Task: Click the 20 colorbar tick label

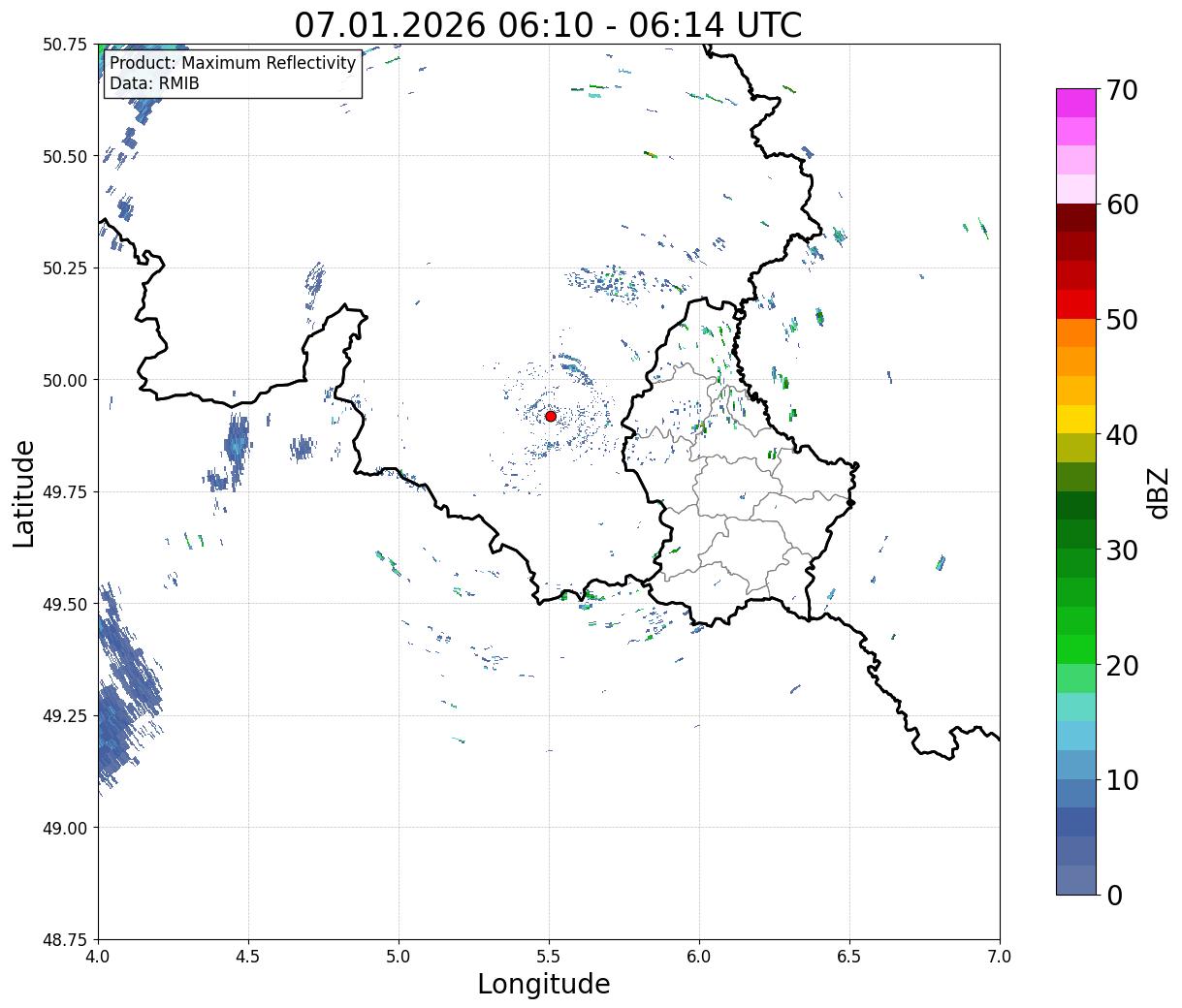Action: (x=1122, y=666)
